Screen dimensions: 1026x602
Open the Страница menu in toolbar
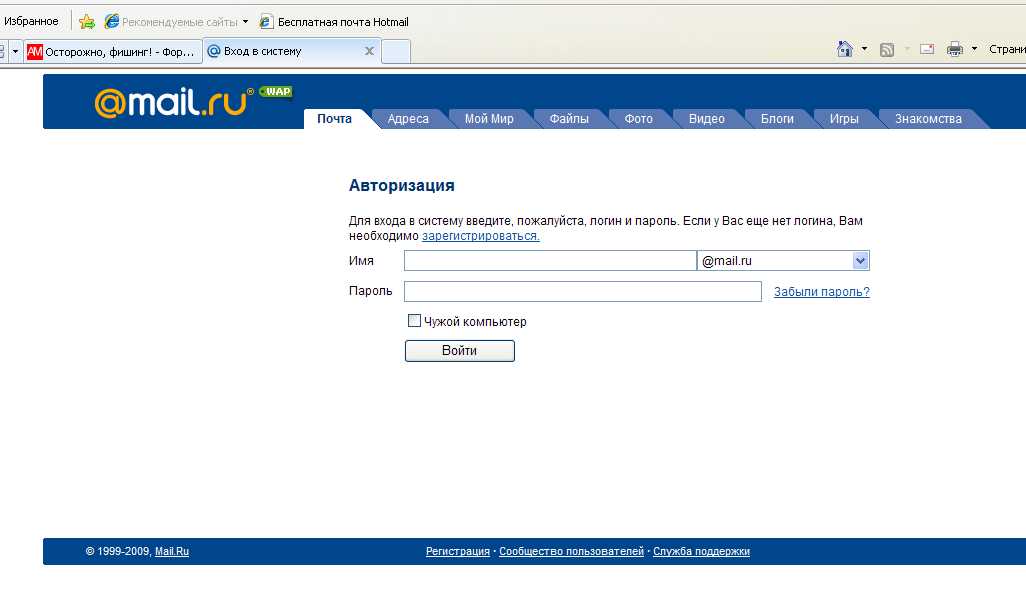coord(1007,49)
